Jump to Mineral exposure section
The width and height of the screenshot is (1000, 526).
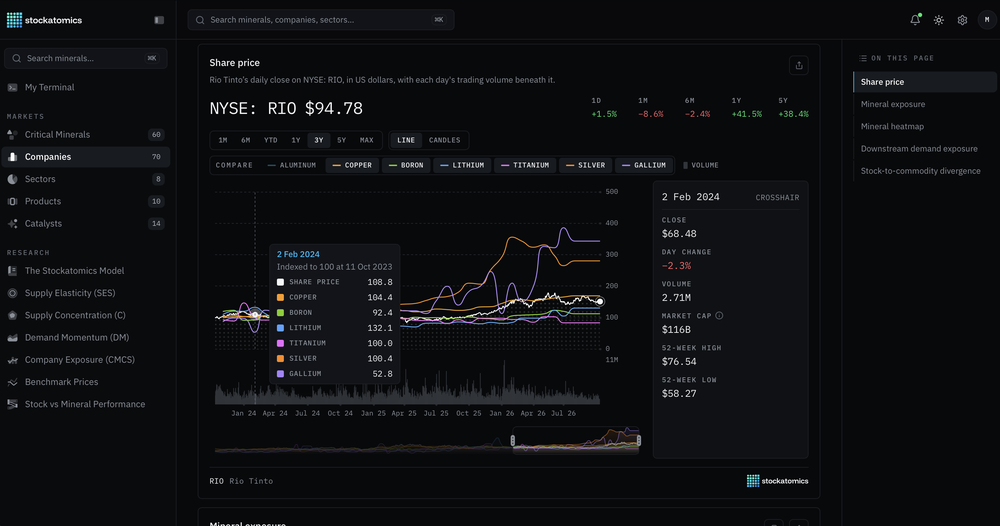[x=893, y=104]
